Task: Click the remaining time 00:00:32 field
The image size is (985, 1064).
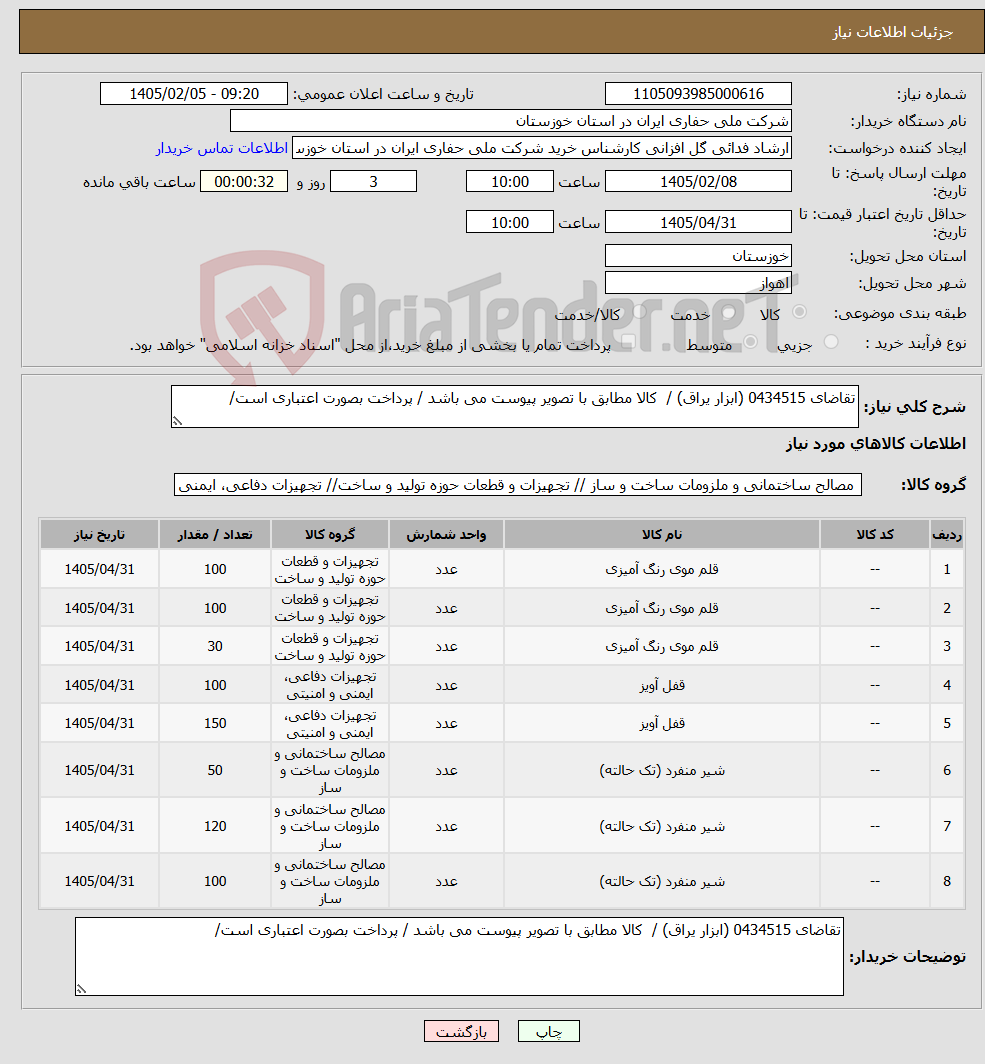Action: pos(244,181)
